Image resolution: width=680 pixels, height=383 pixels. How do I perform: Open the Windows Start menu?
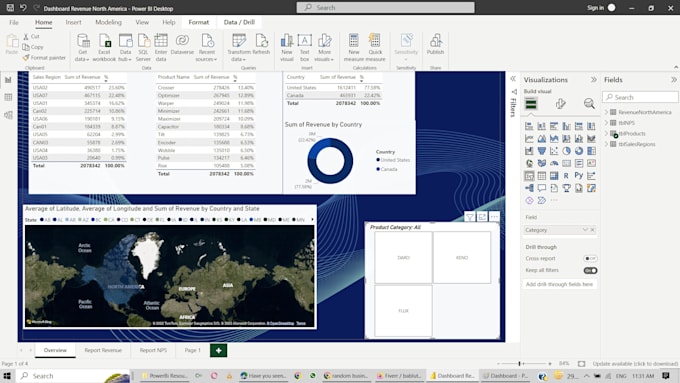pos(7,376)
